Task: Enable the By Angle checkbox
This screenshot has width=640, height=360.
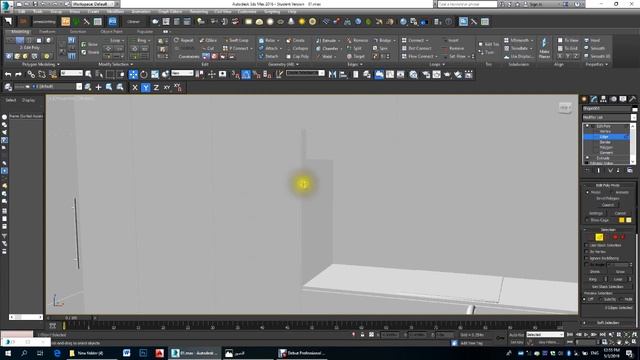Action: click(587, 265)
